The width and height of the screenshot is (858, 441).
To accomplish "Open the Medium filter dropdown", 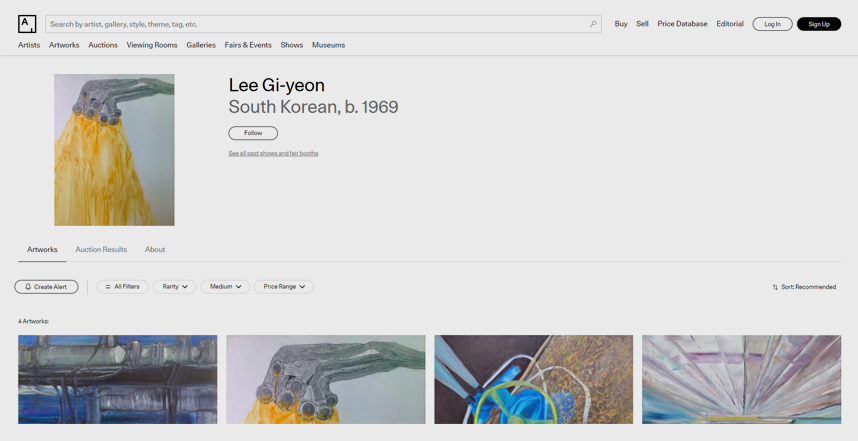I will point(225,287).
